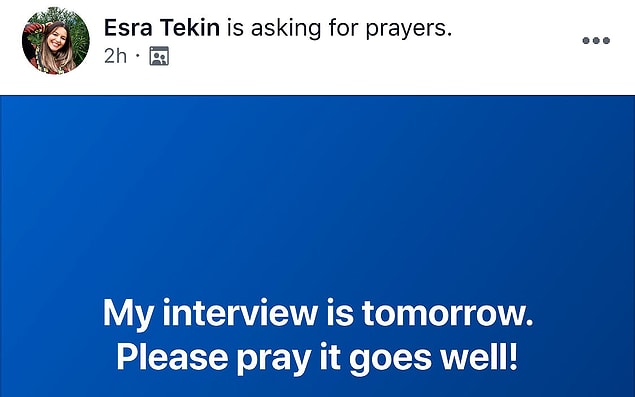Select the 'Please pray it goes well!' line
The width and height of the screenshot is (635, 397).
pos(317,358)
